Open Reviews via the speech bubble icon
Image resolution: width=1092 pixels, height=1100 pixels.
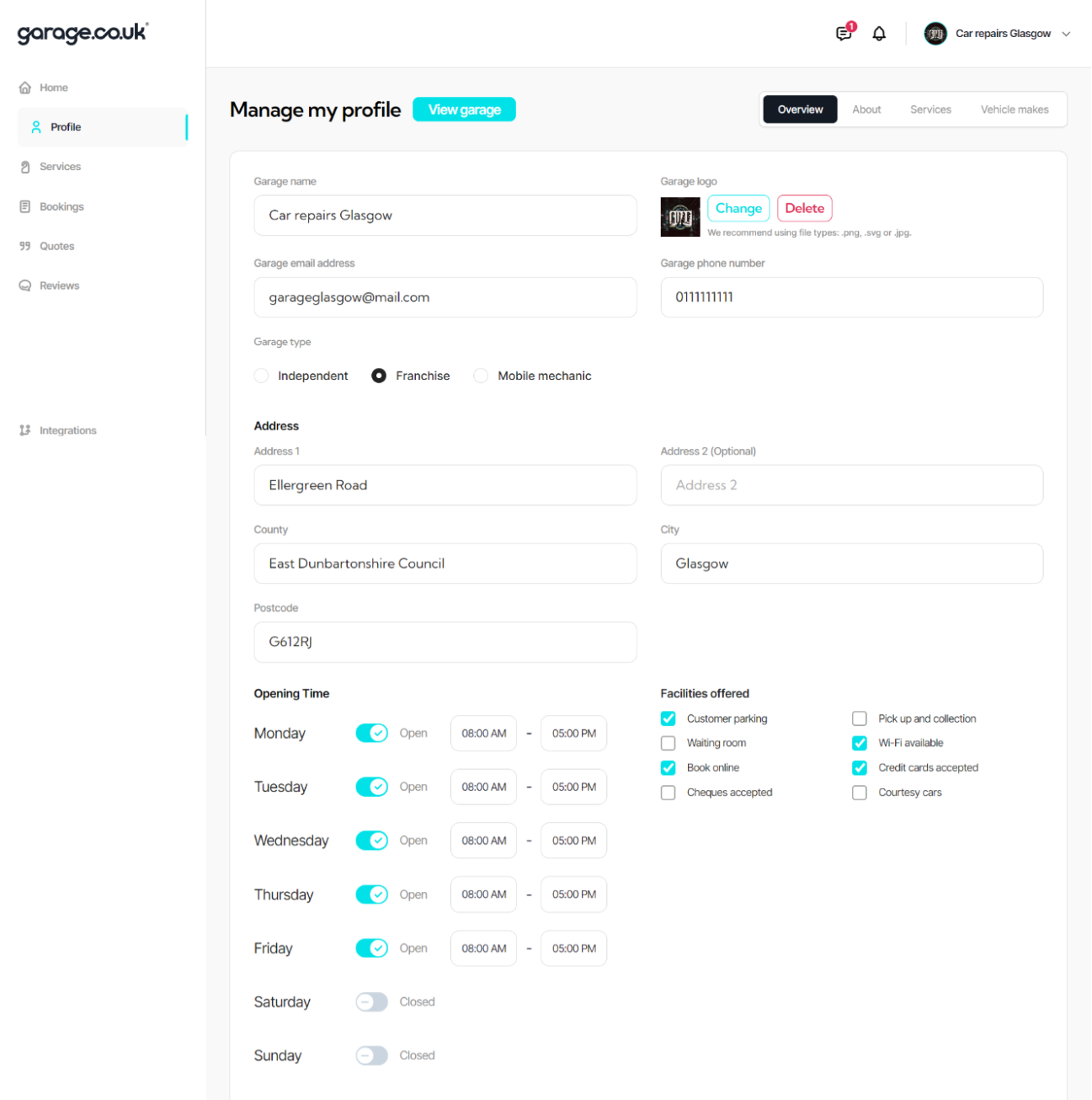(25, 286)
